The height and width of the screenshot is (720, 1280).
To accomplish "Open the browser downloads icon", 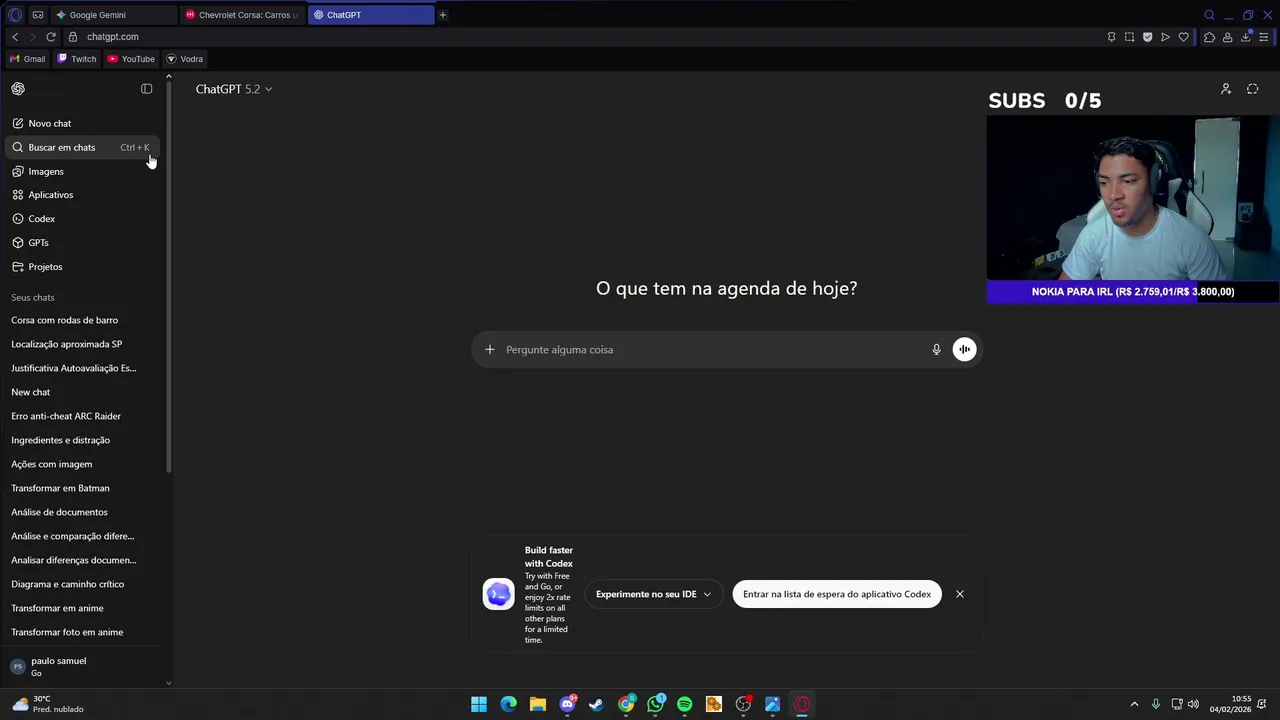I will click(x=1246, y=37).
